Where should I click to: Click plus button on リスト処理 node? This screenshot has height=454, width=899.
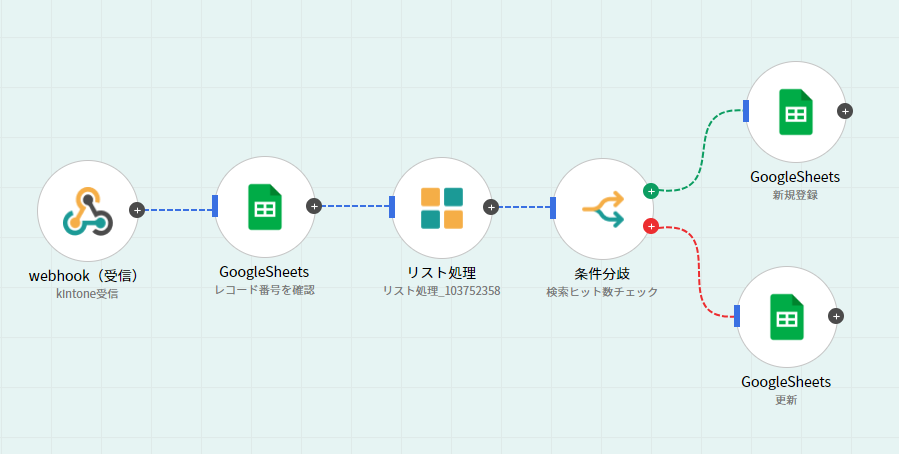(491, 207)
